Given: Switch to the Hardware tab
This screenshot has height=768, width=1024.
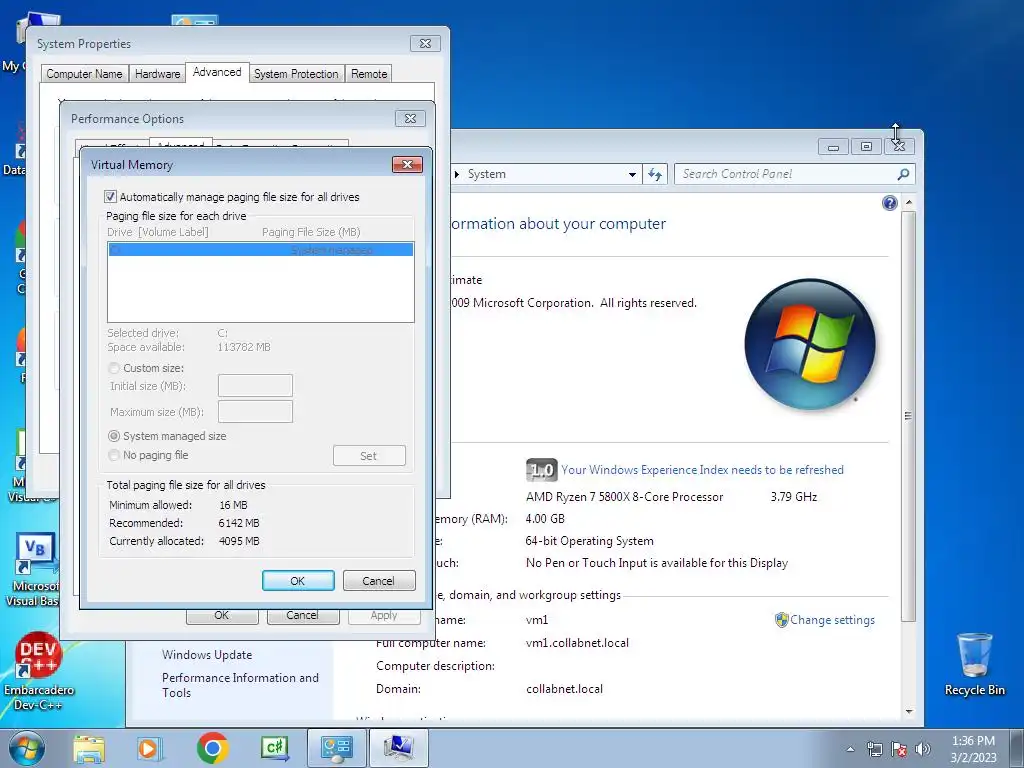Looking at the screenshot, I should [x=157, y=74].
